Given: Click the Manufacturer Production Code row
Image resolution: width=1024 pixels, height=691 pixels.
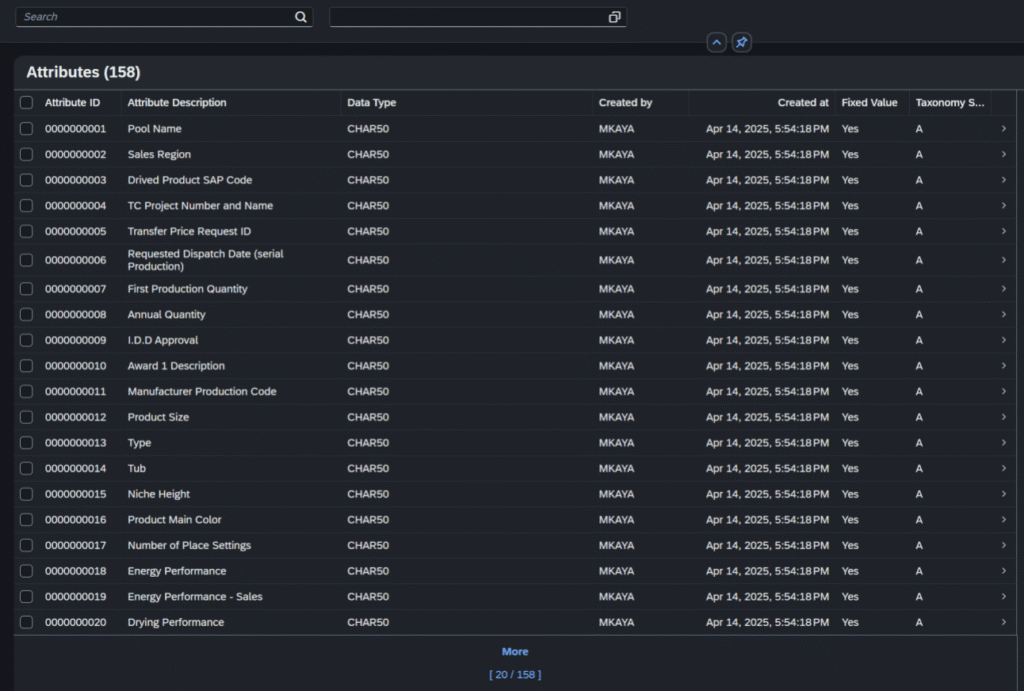Looking at the screenshot, I should (202, 392).
